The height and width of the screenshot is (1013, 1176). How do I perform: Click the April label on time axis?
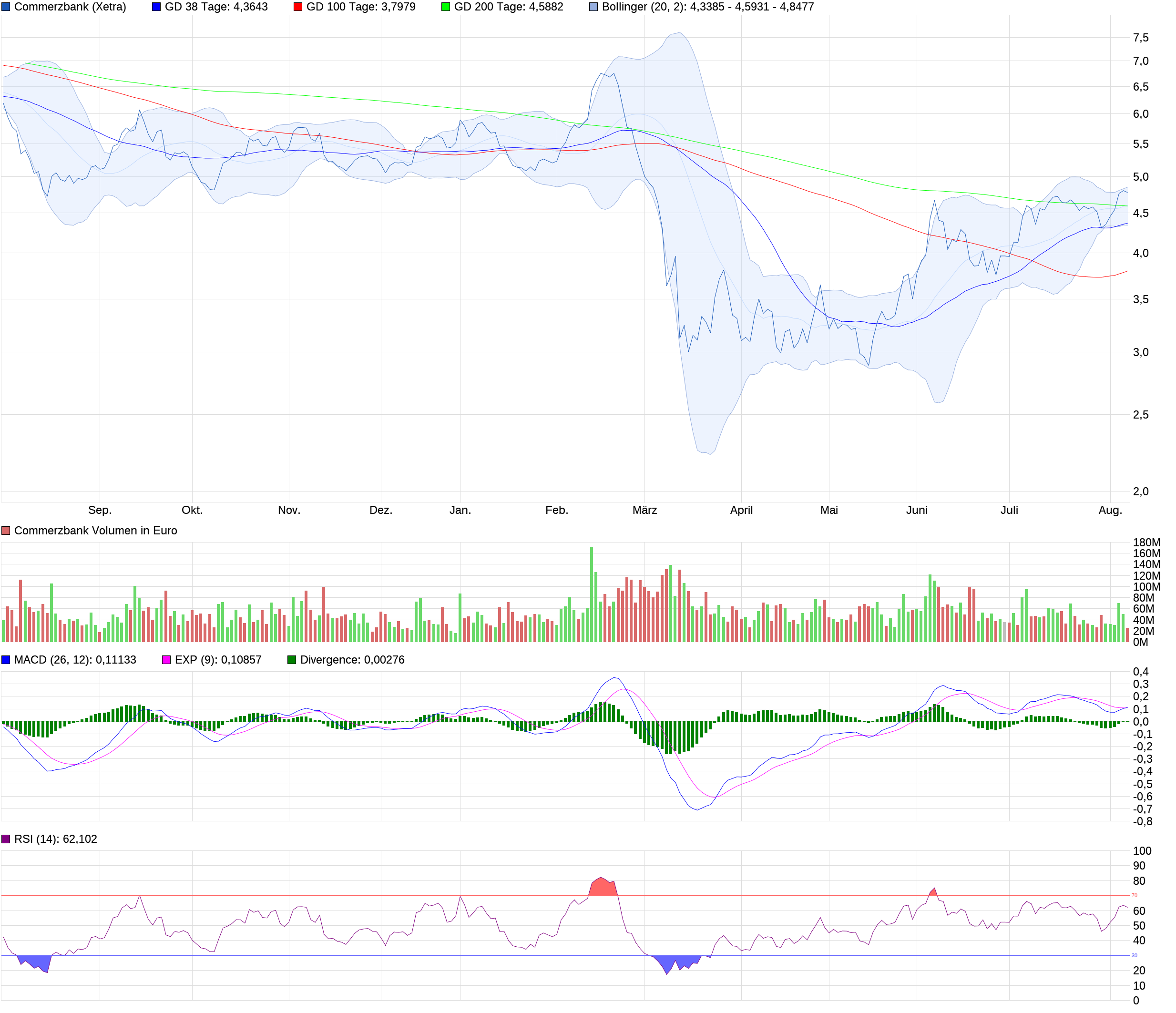click(x=741, y=510)
